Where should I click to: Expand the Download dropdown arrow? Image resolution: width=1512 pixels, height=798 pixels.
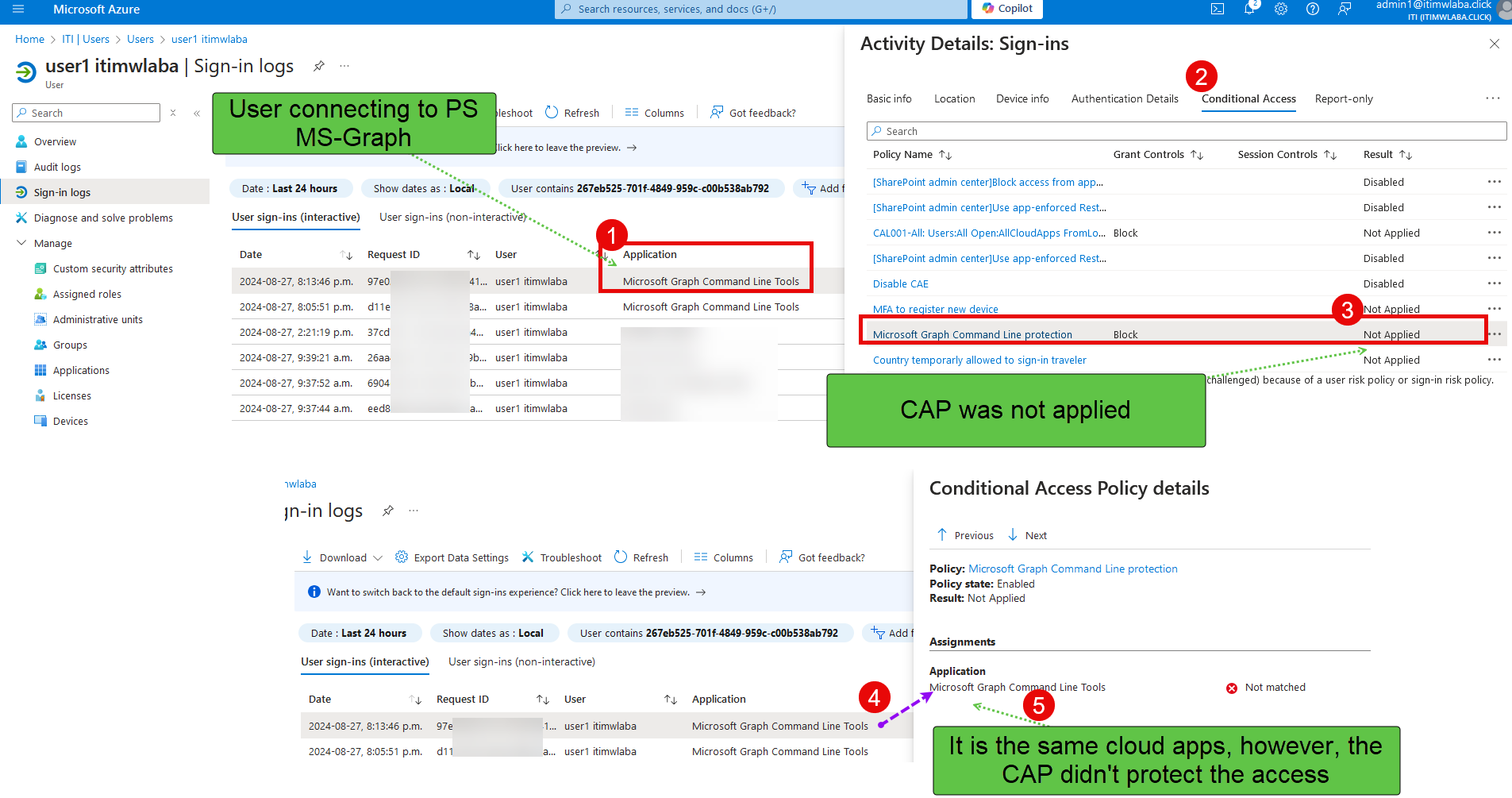[378, 557]
